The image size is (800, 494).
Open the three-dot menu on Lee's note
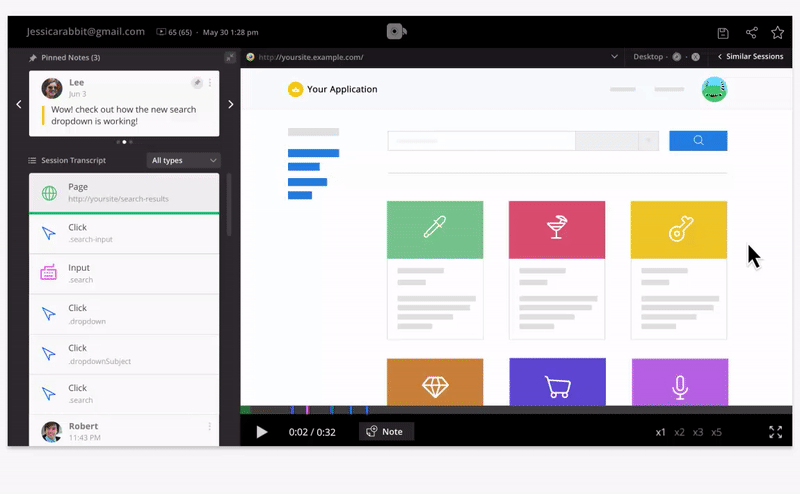tap(210, 83)
